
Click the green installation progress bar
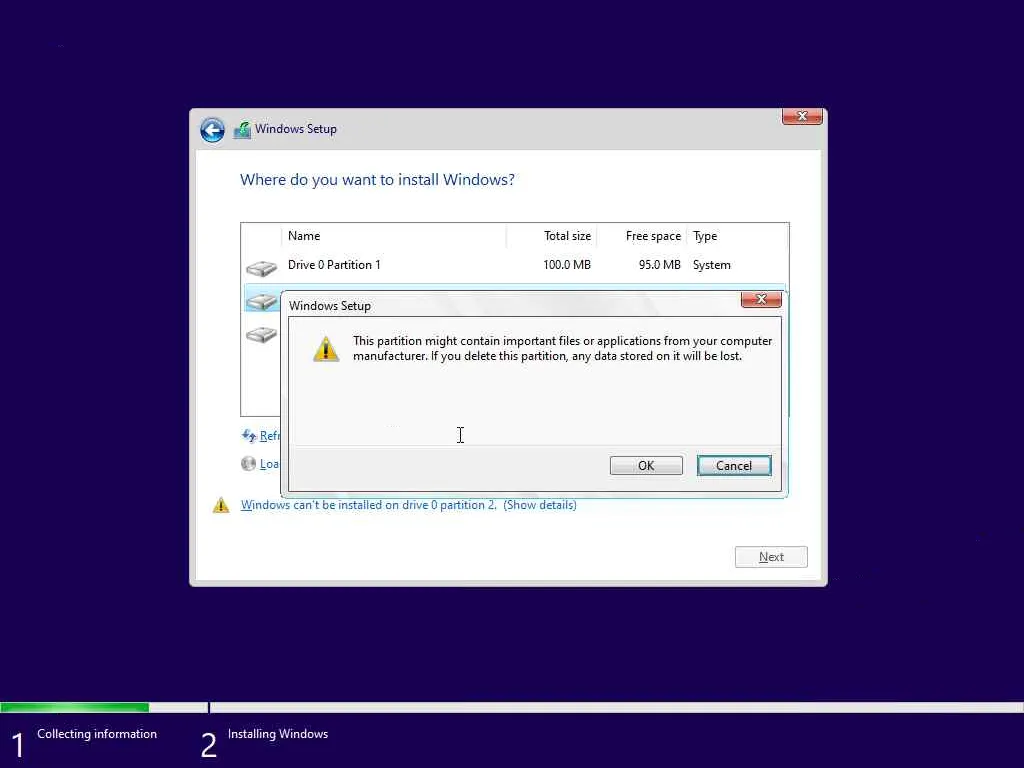click(74, 707)
